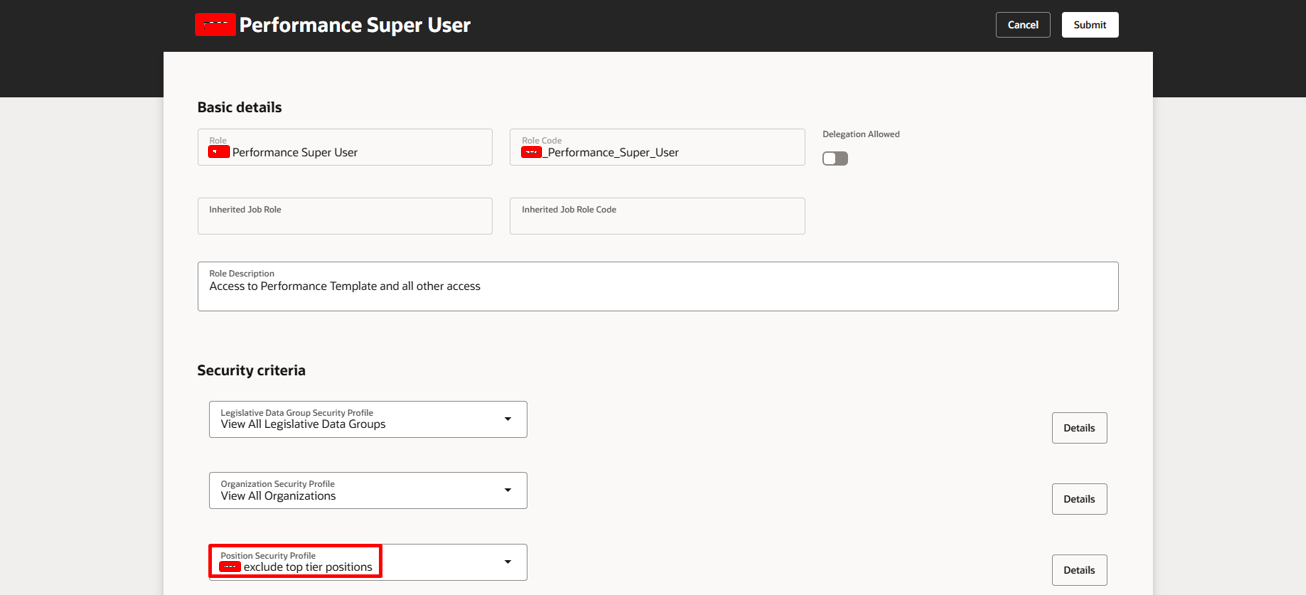Image resolution: width=1306 pixels, height=595 pixels.
Task: Click the Security criteria section heading
Action: click(x=251, y=370)
